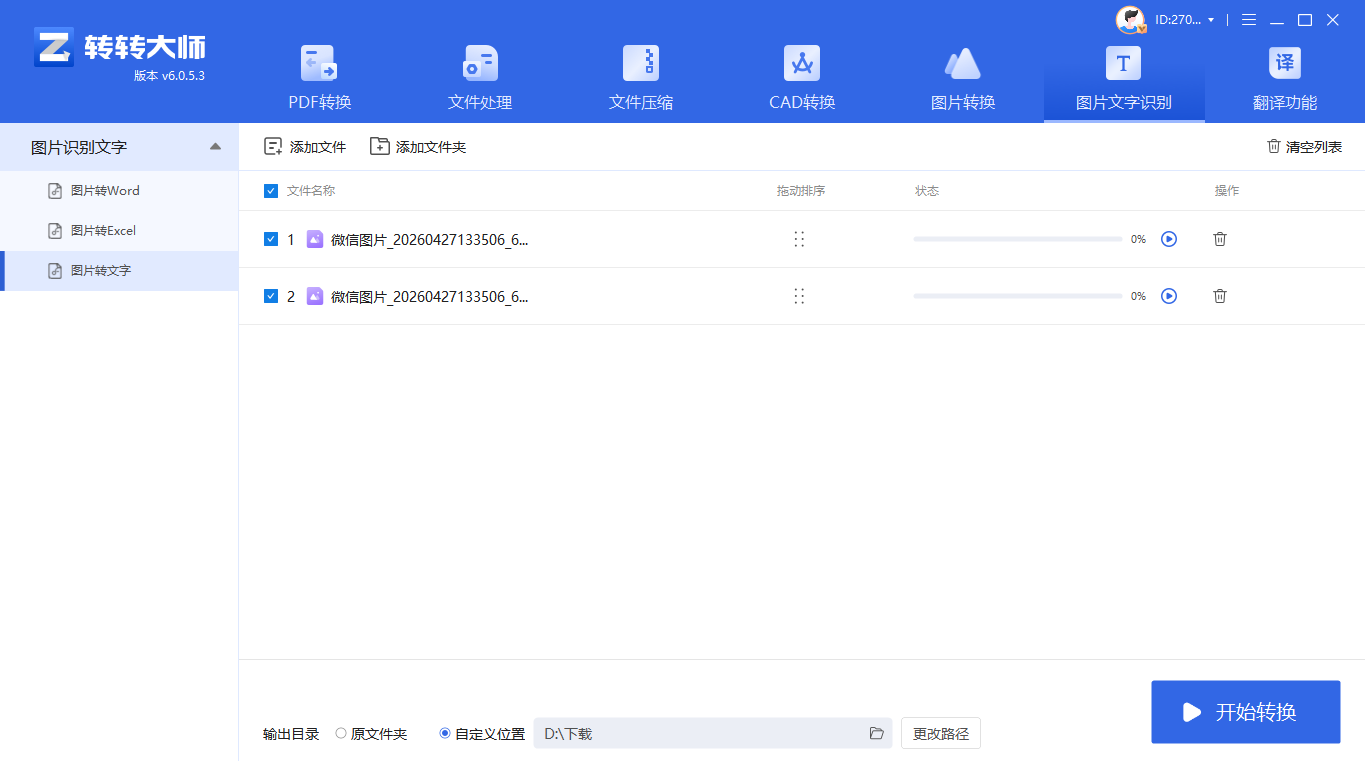1365x761 pixels.
Task: Click the 0% status of file 2
Action: coord(1138,297)
